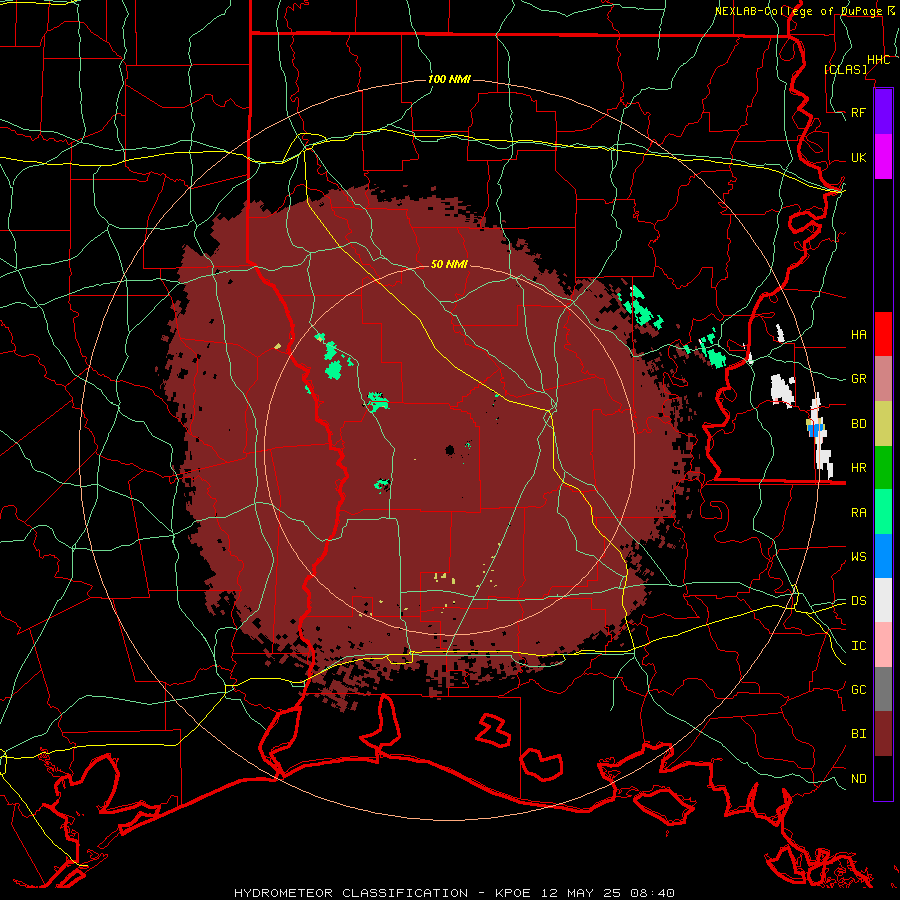This screenshot has height=900, width=900.
Task: Click the UK legend label
Action: tap(859, 158)
